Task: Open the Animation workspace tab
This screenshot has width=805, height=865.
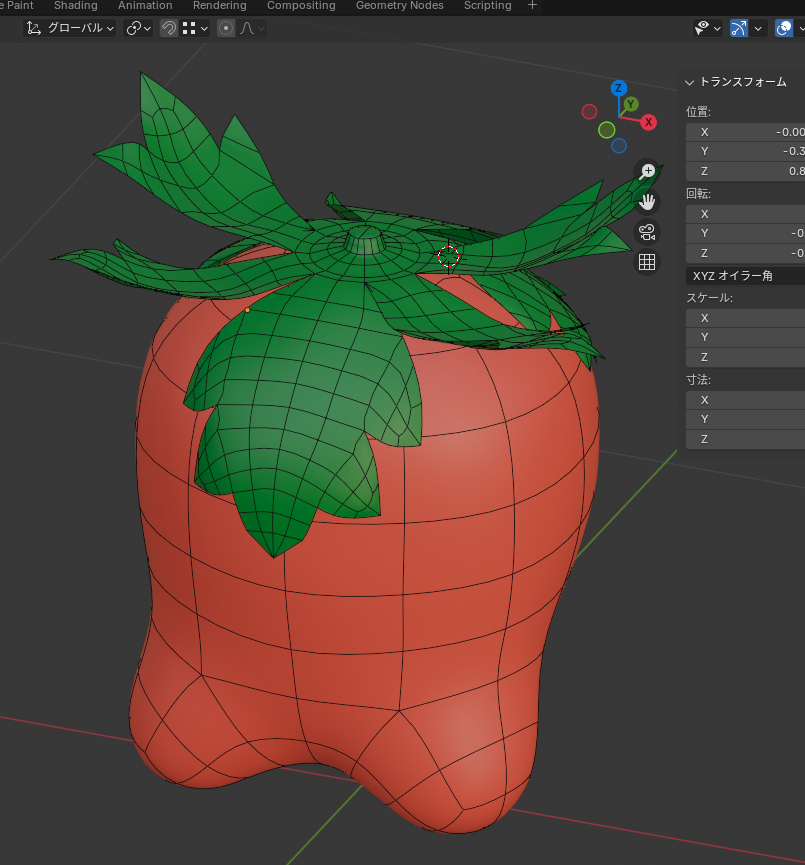Action: pyautogui.click(x=145, y=6)
